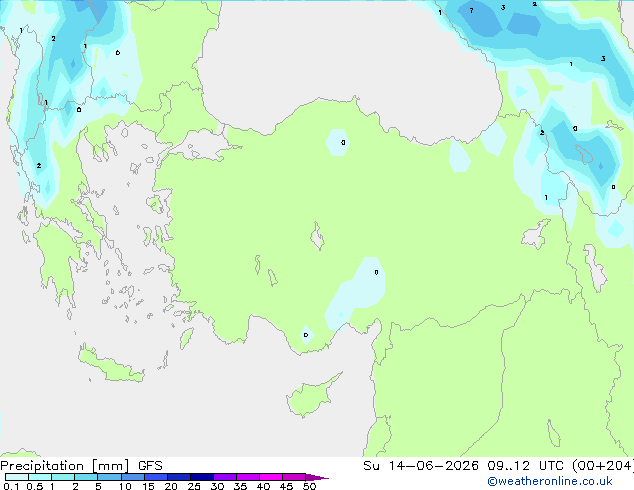Click the 15–20 mm legend swatch
The width and height of the screenshot is (634, 490).
tap(155, 477)
